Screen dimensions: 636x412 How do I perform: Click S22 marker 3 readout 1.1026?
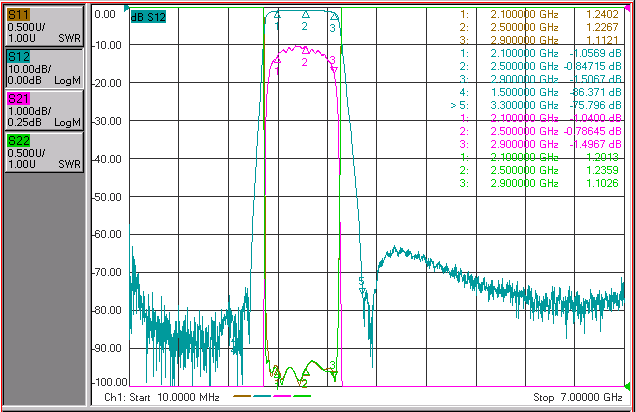tap(602, 183)
